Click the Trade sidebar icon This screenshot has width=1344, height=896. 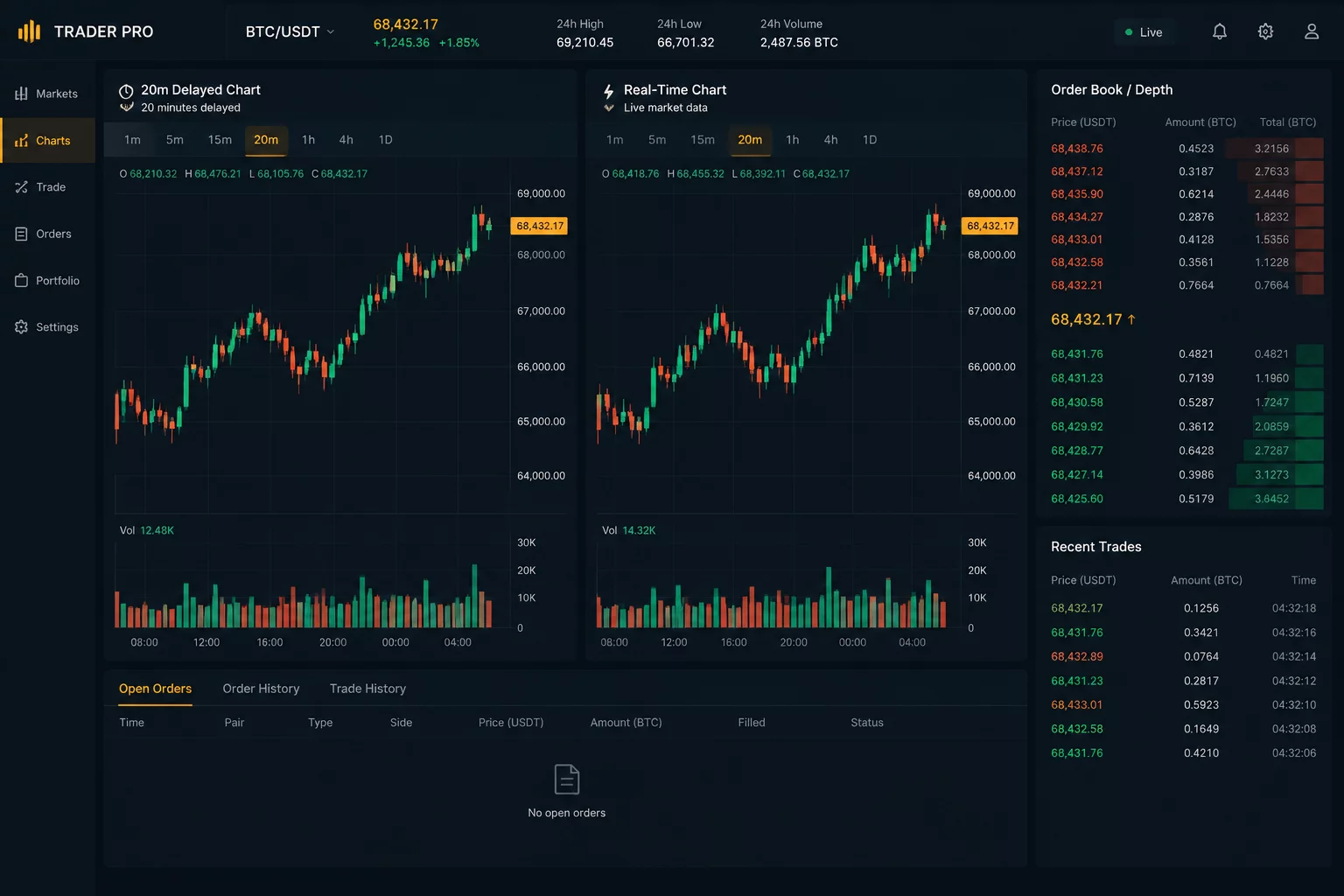click(x=21, y=187)
